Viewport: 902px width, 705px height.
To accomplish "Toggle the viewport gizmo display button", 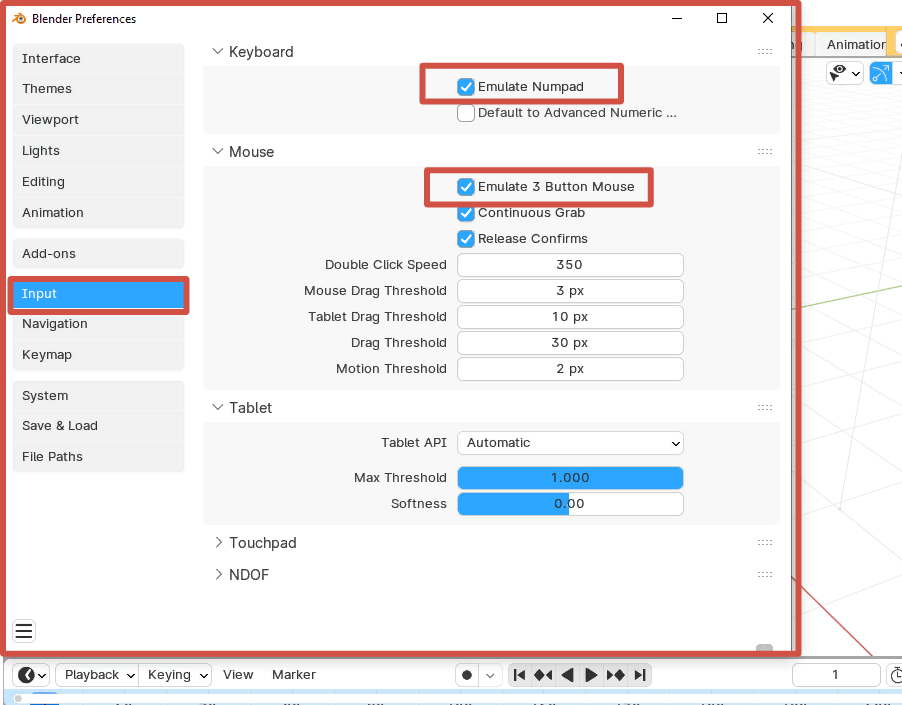I will (x=881, y=73).
